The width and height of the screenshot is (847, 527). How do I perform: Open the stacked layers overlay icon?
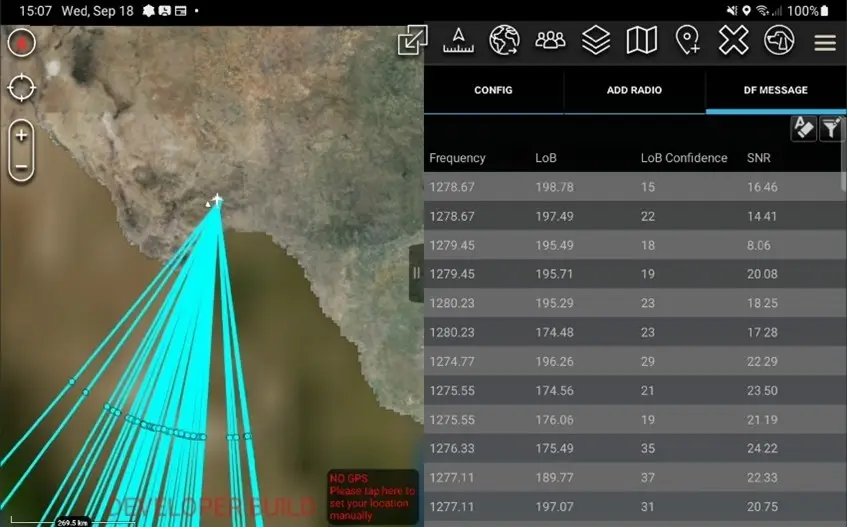(x=596, y=41)
